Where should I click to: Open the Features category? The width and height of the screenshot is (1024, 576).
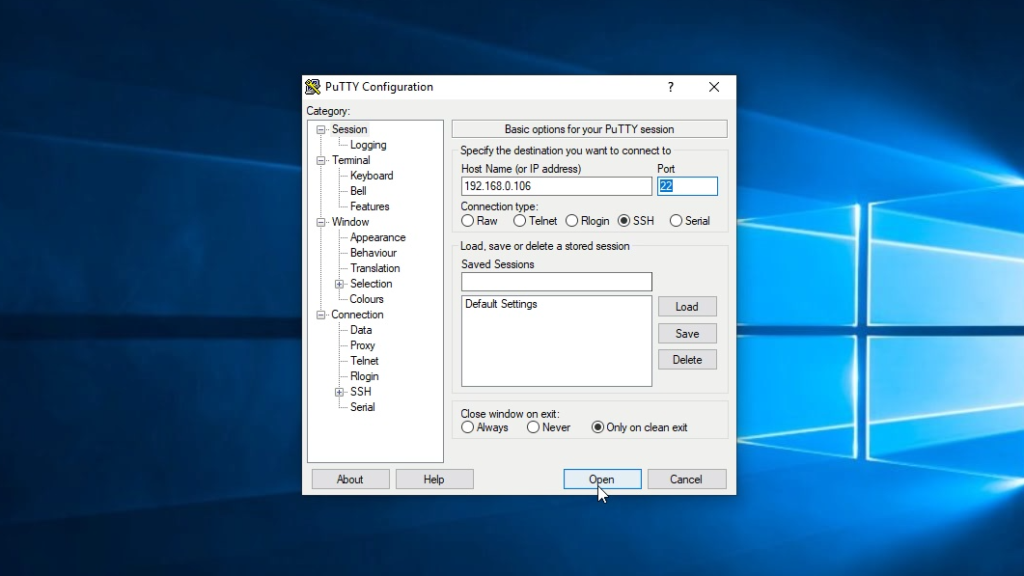pos(370,206)
